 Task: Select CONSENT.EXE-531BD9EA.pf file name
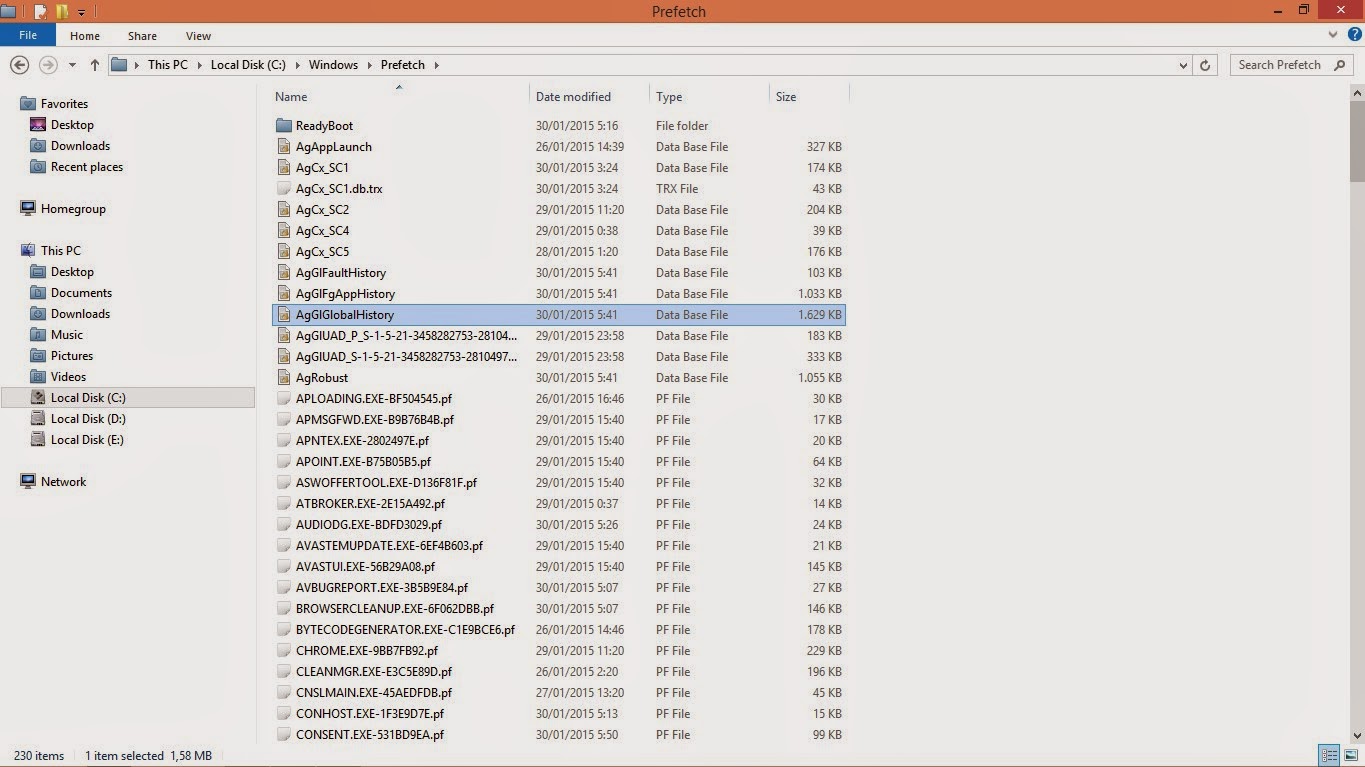click(x=370, y=735)
